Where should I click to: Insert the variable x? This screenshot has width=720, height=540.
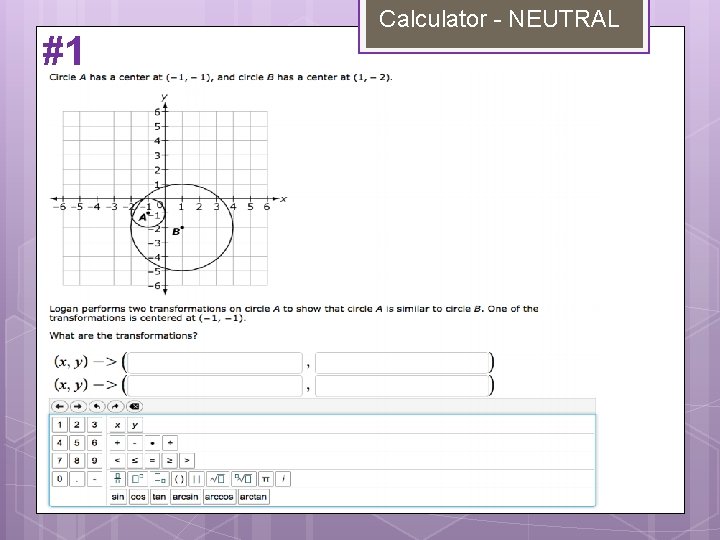pos(118,425)
